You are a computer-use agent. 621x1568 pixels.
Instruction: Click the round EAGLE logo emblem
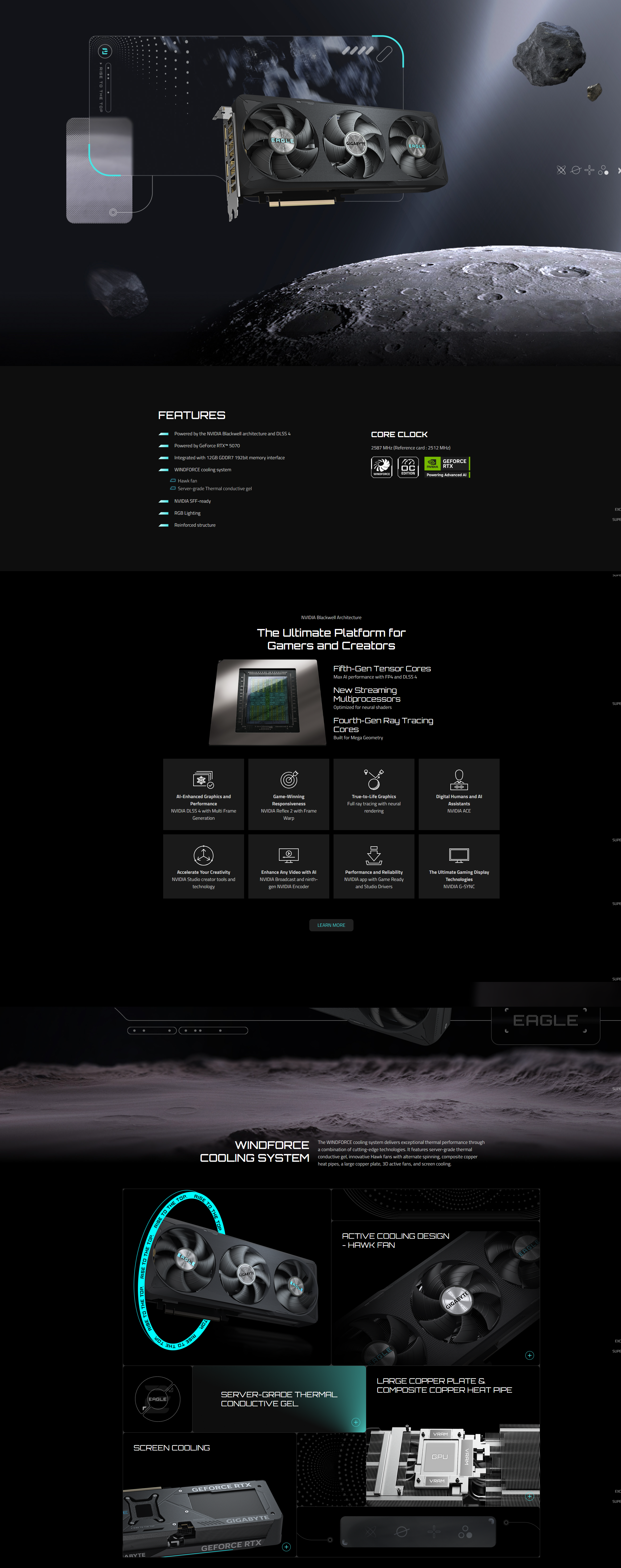coord(157,1399)
